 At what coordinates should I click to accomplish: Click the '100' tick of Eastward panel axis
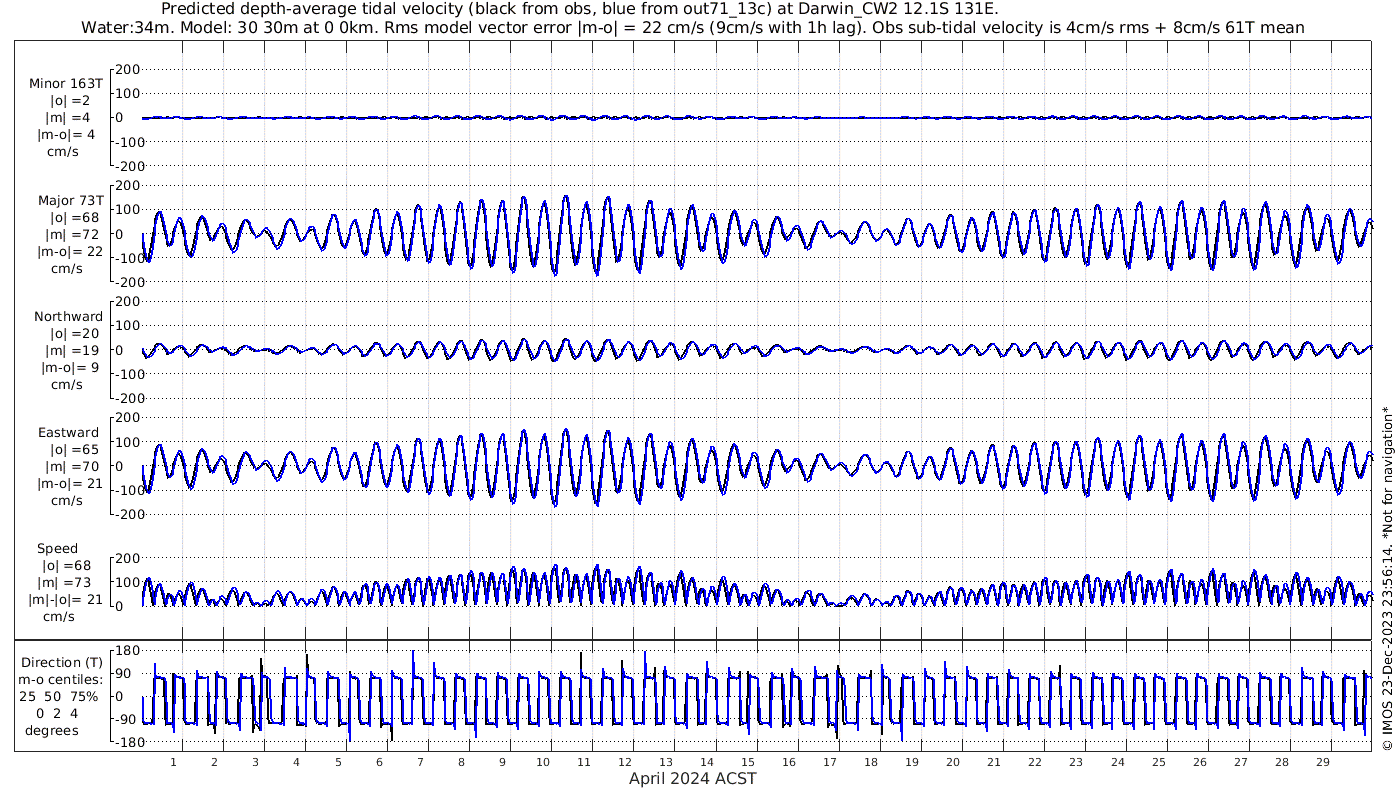pos(128,442)
